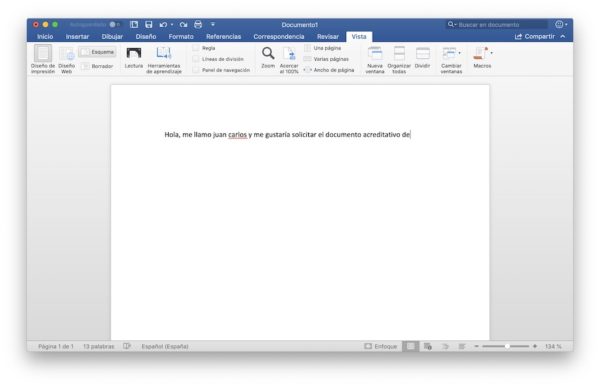
Task: Open the Dibujar tab
Action: click(112, 37)
